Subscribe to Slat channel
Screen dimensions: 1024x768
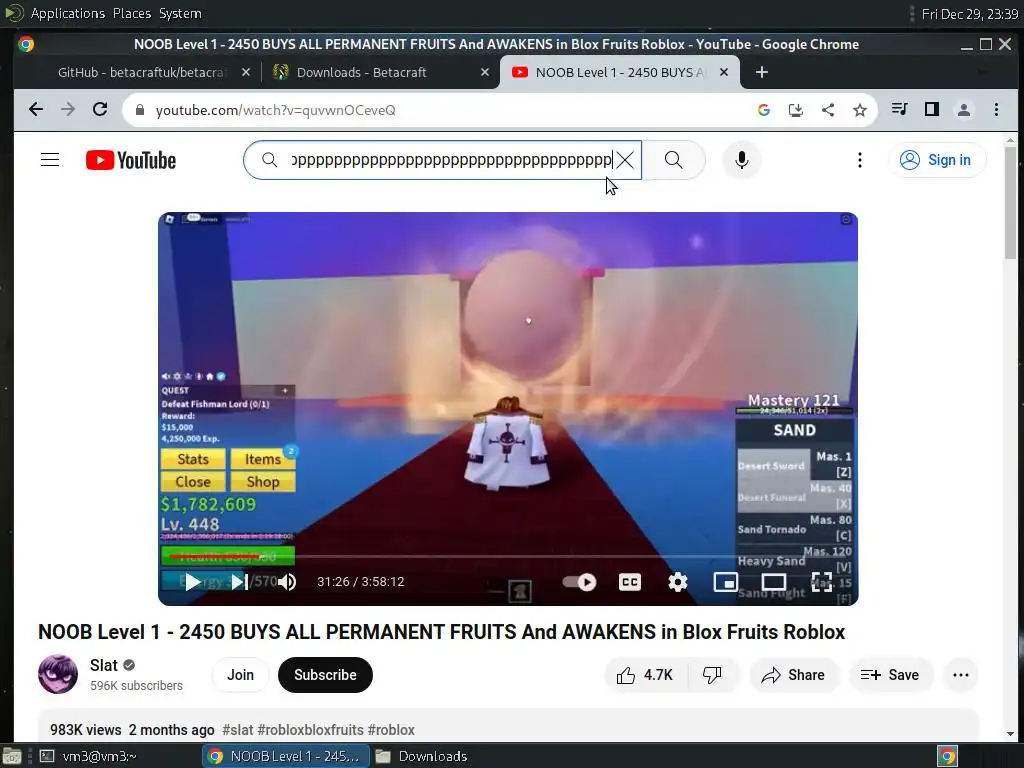[x=325, y=675]
